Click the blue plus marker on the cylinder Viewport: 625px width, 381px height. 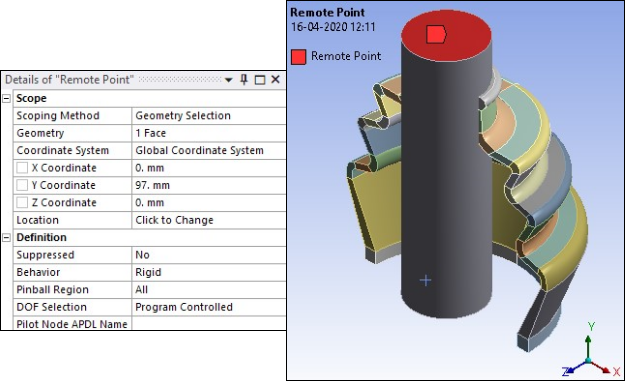pyautogui.click(x=425, y=281)
